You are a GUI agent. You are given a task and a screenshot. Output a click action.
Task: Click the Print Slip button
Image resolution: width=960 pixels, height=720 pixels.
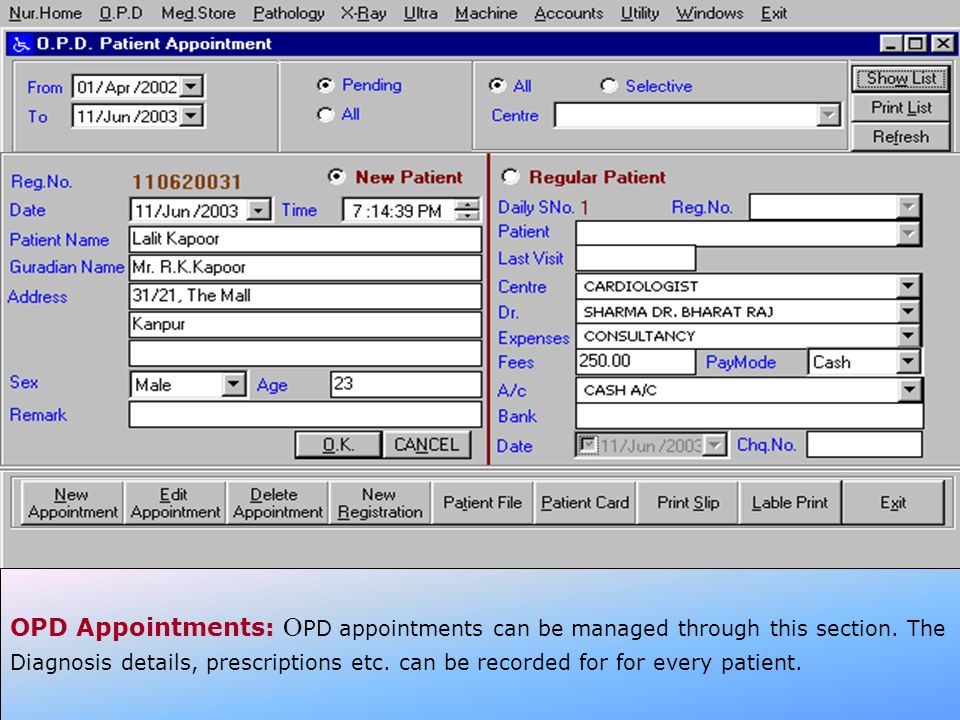[x=688, y=503]
